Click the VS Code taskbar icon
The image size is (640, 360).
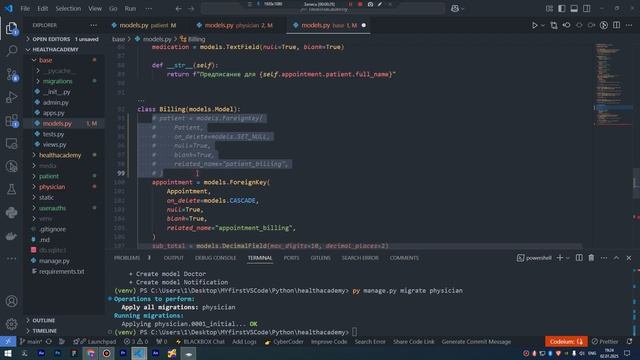point(139,353)
